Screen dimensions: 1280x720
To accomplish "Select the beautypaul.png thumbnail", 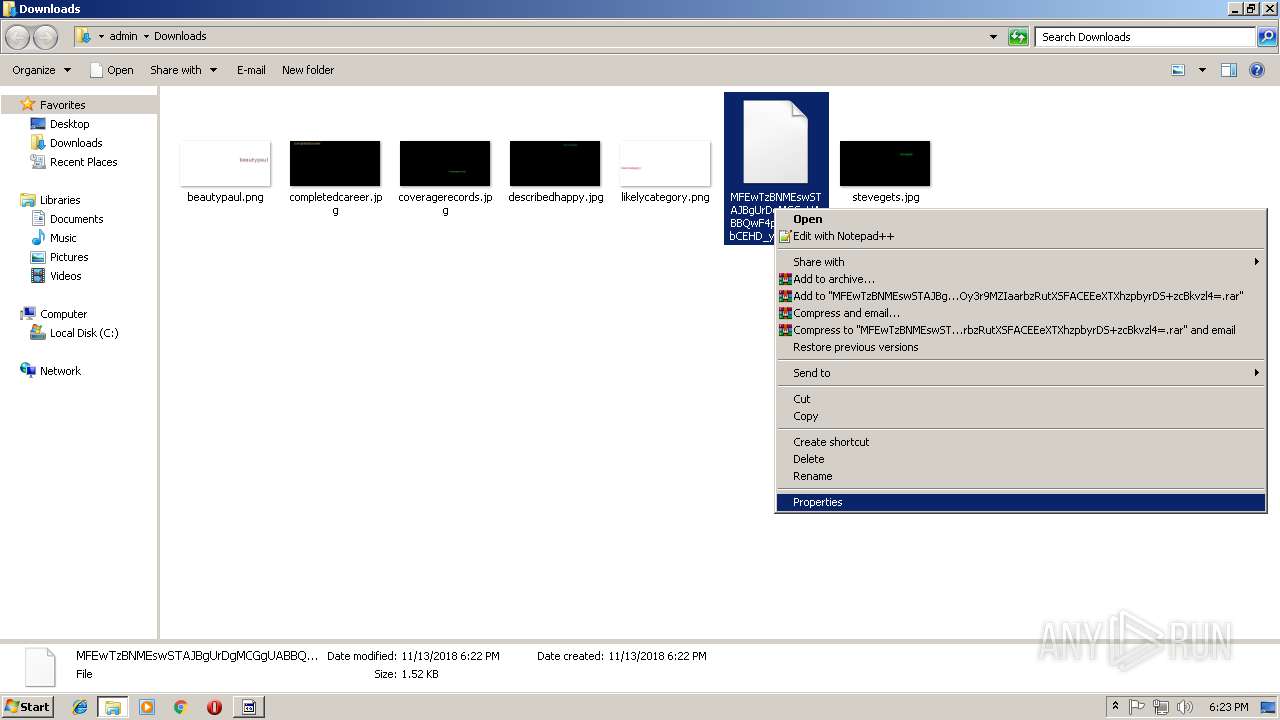I will tap(225, 163).
